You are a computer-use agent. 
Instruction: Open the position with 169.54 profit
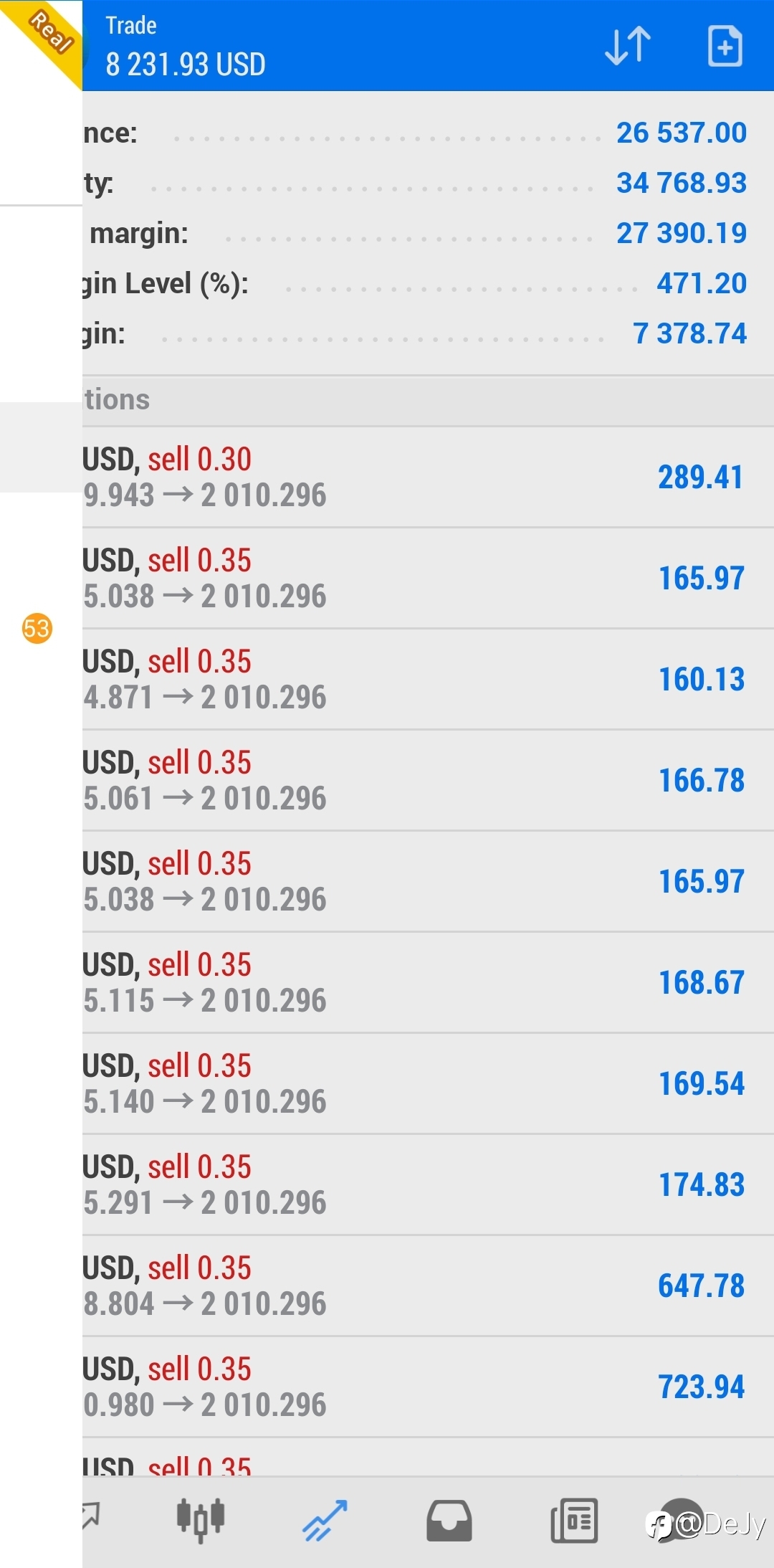tap(428, 1084)
